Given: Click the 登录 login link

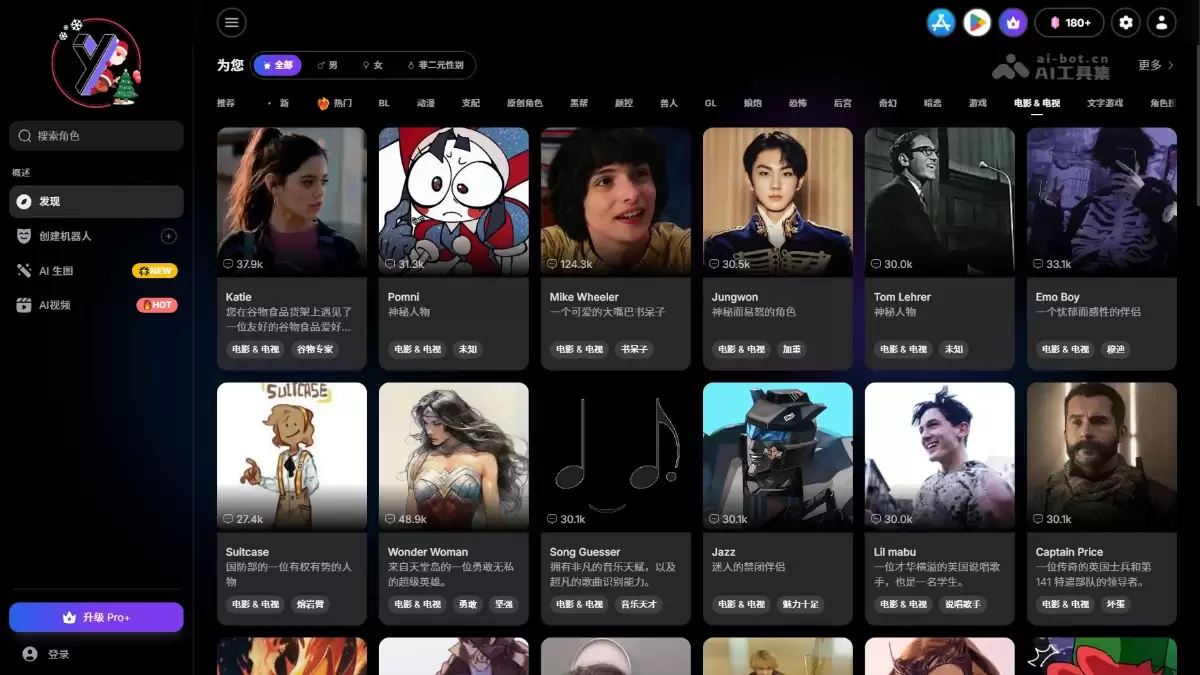Looking at the screenshot, I should click(58, 654).
